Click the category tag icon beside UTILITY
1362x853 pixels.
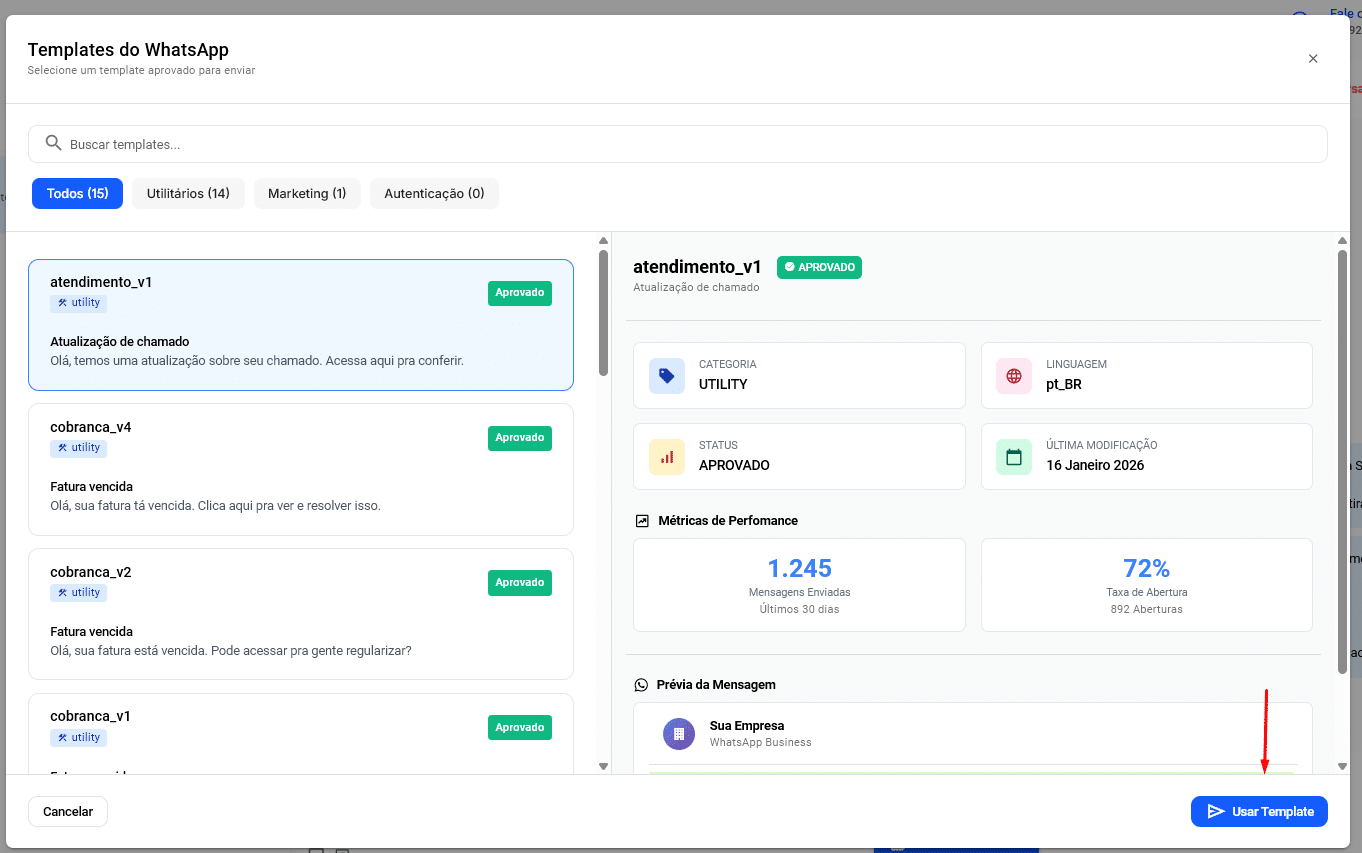[x=666, y=375]
